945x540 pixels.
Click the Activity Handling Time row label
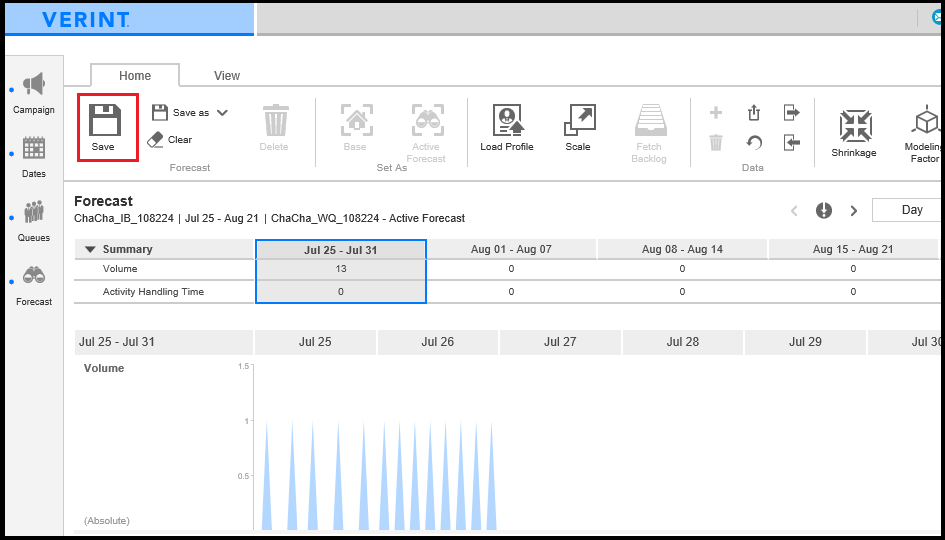(153, 292)
